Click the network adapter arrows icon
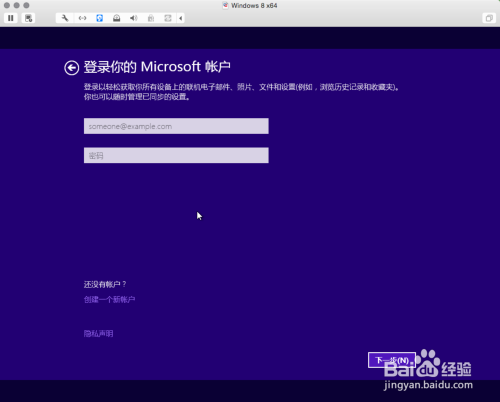500x402 pixels. [x=82, y=18]
